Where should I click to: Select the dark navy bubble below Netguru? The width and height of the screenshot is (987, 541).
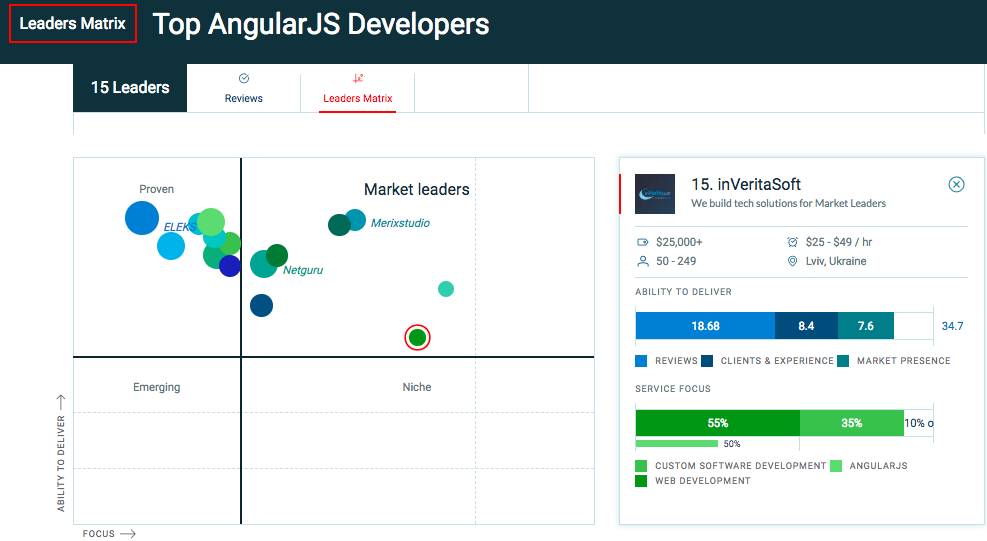click(261, 305)
